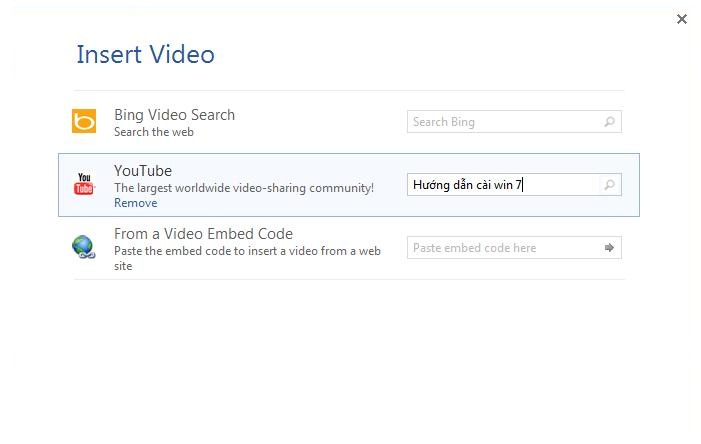Click the YouTube video-sharing community description
Viewport: 701px width, 444px height.
(x=243, y=188)
